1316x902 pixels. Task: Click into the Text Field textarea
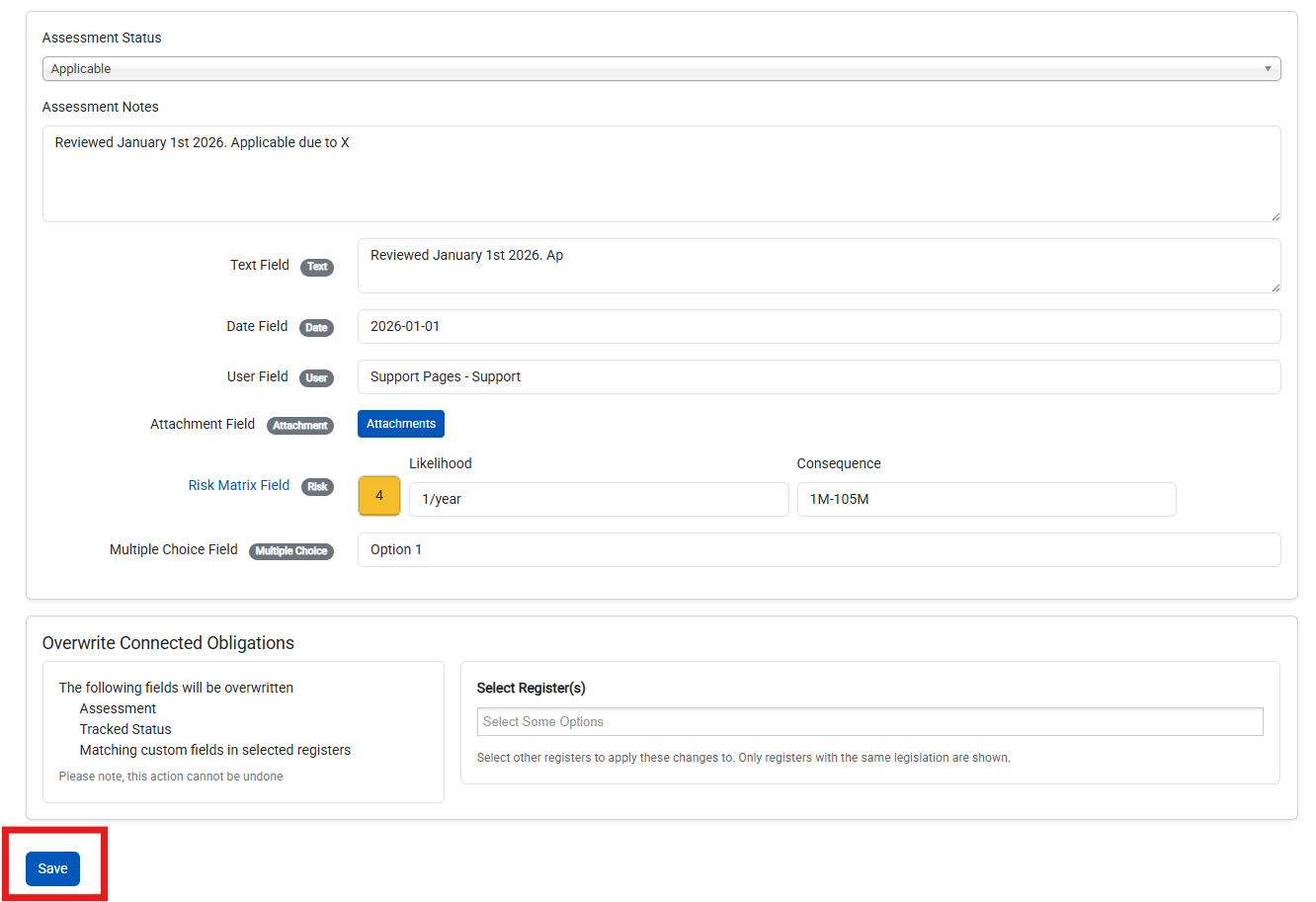pos(819,266)
